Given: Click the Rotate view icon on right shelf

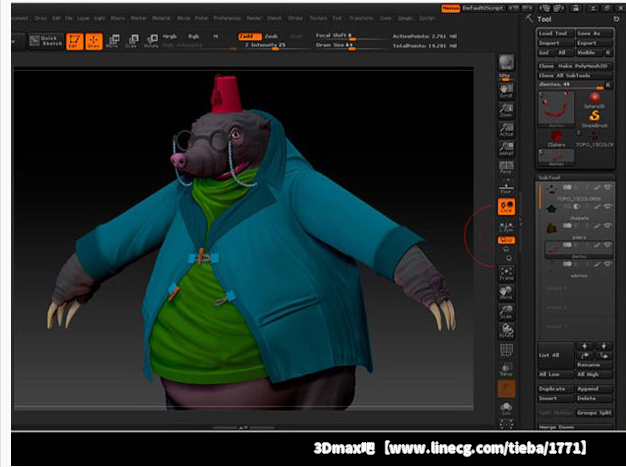Looking at the screenshot, I should [x=506, y=330].
